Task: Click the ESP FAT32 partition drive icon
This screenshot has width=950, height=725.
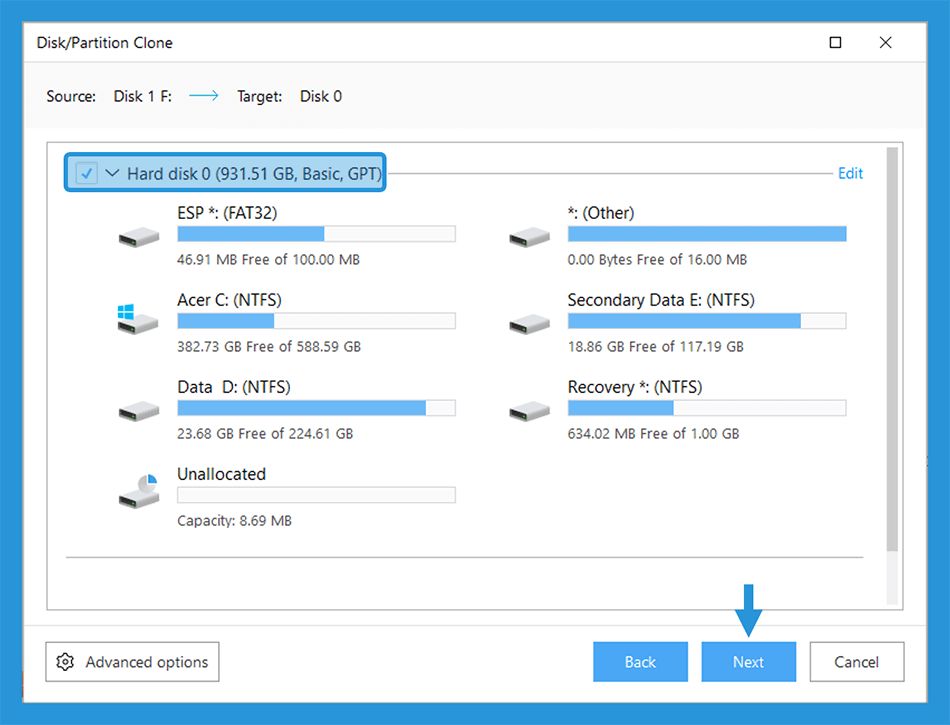Action: (139, 236)
